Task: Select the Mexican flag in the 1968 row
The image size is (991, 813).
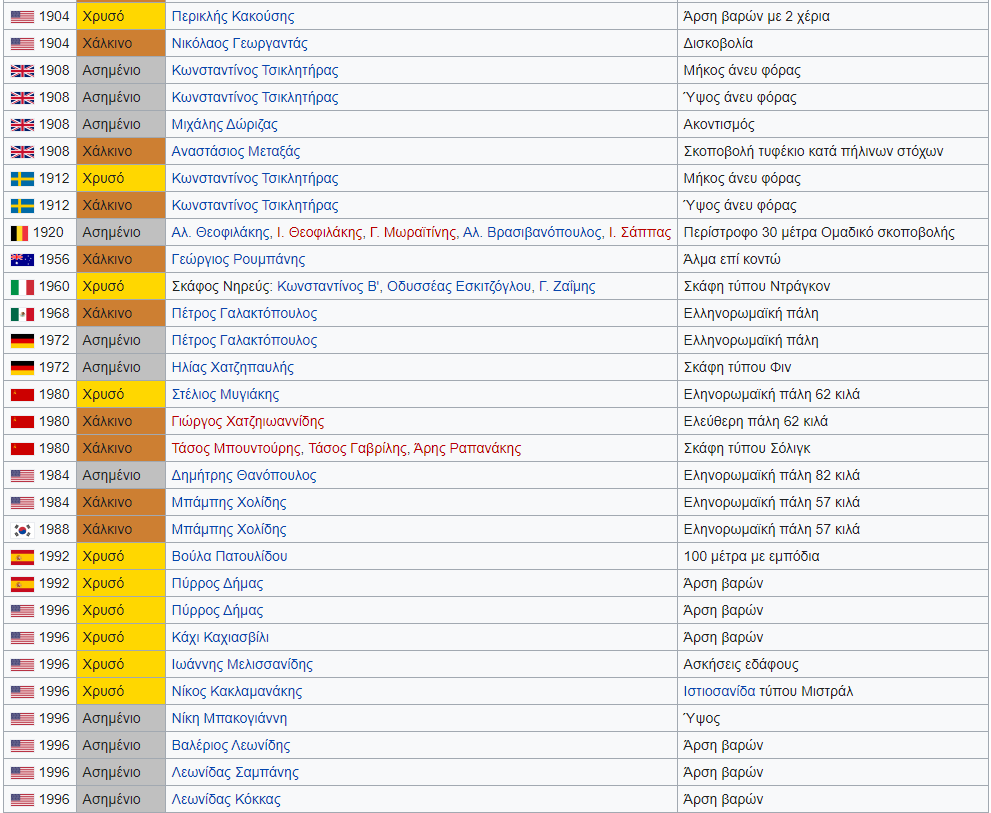Action: point(22,313)
